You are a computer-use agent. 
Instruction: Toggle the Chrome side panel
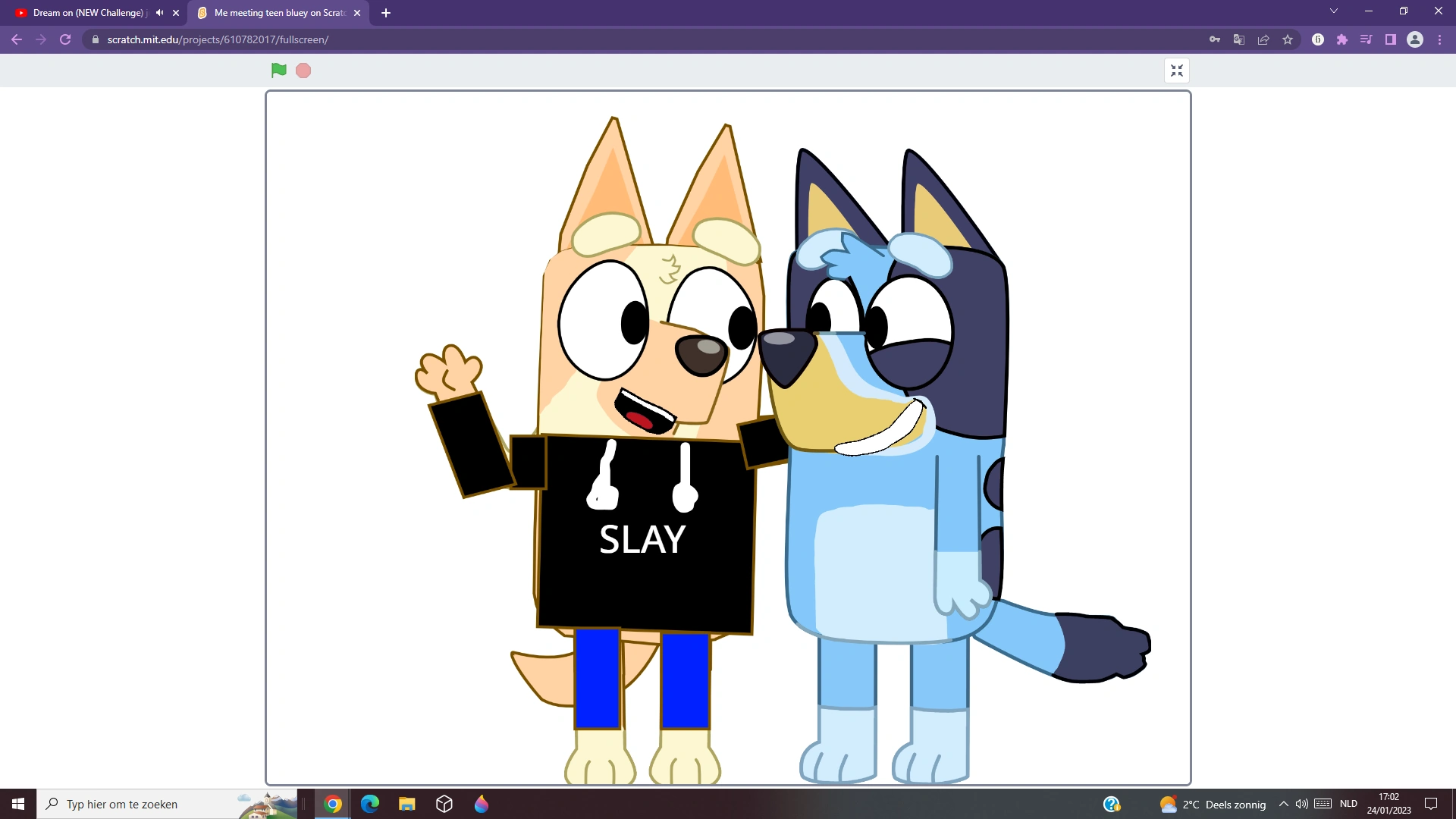[x=1390, y=39]
